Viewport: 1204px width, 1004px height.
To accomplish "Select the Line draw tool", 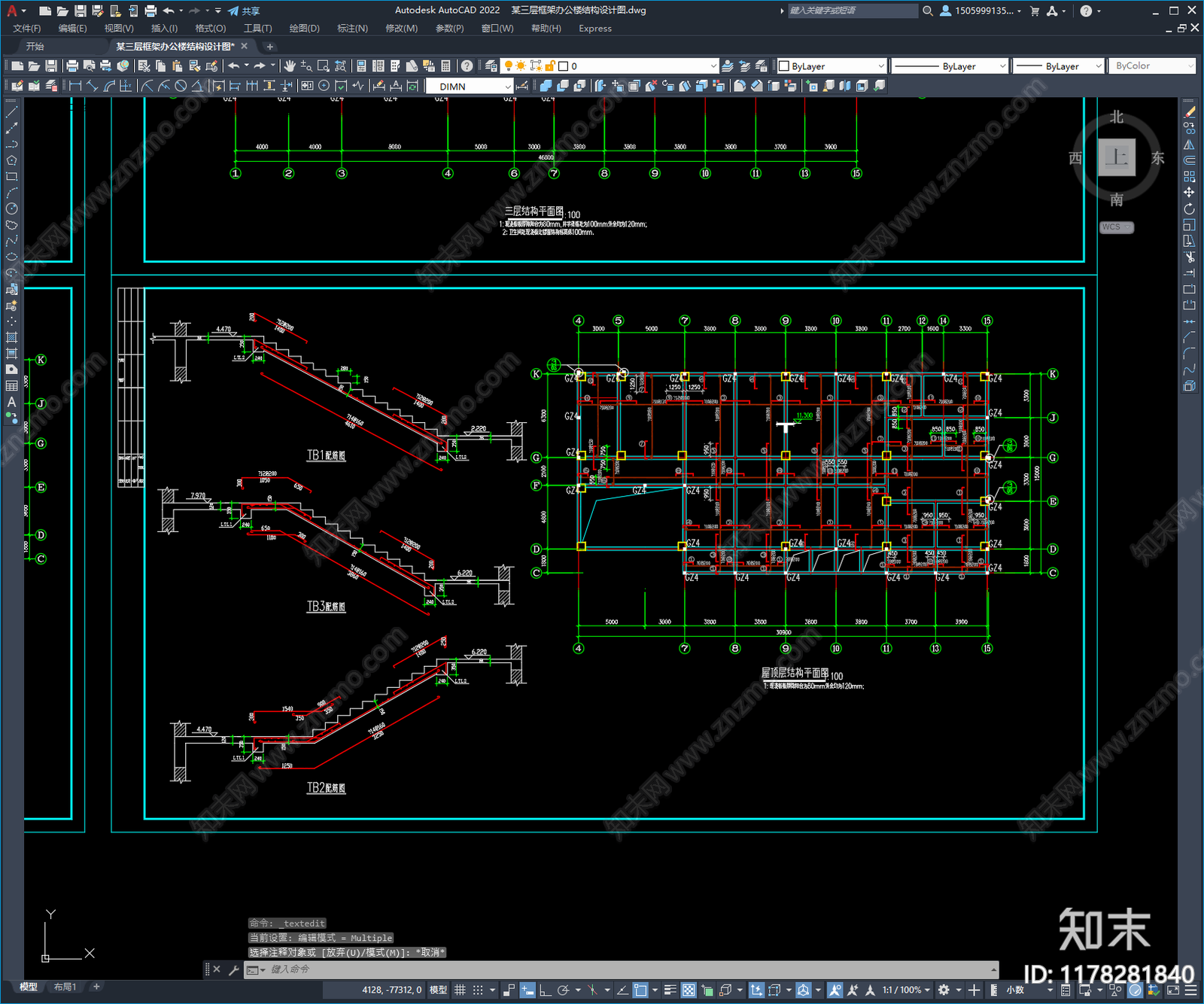I will (11, 112).
